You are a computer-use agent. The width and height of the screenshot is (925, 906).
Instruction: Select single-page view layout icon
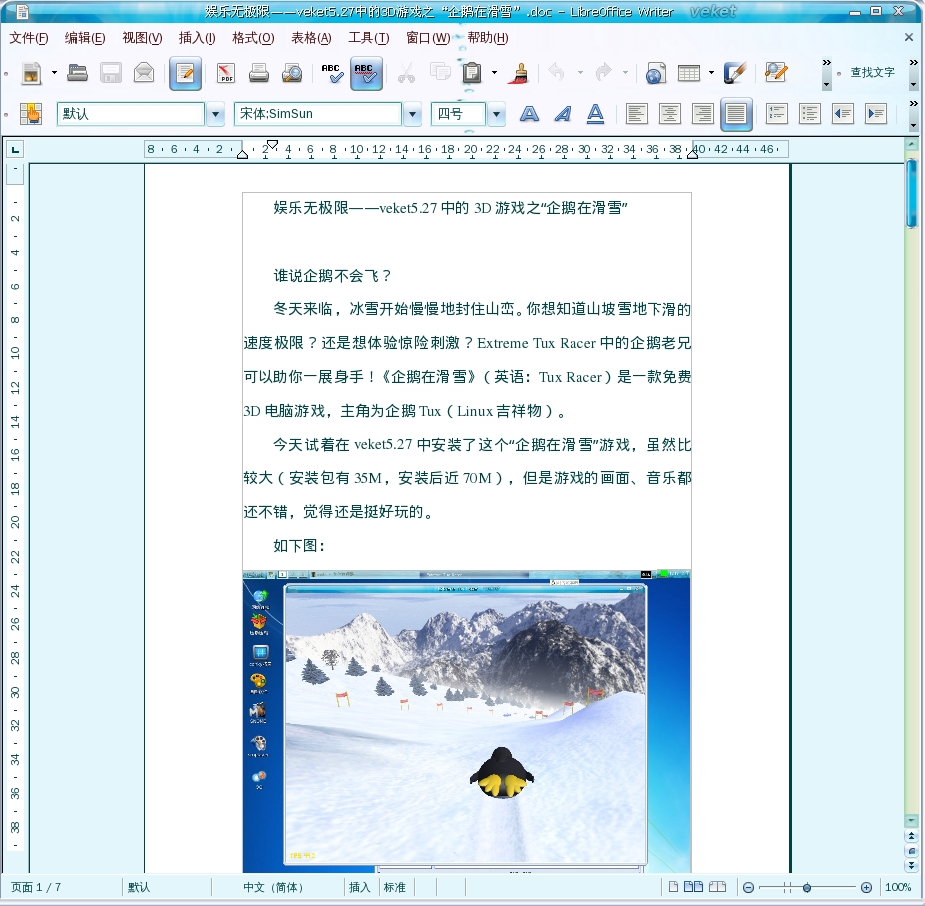click(x=673, y=887)
